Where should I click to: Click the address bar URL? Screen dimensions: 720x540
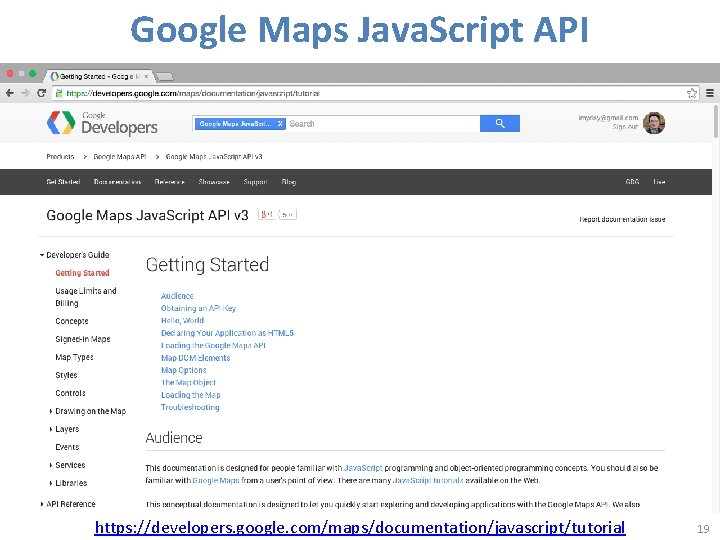point(193,93)
